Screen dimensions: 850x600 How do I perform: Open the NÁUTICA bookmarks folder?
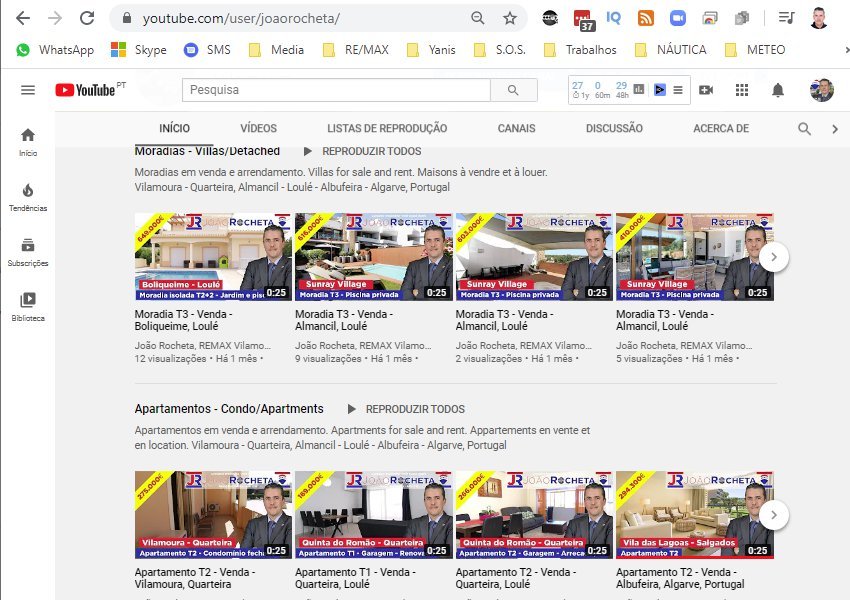[x=671, y=50]
